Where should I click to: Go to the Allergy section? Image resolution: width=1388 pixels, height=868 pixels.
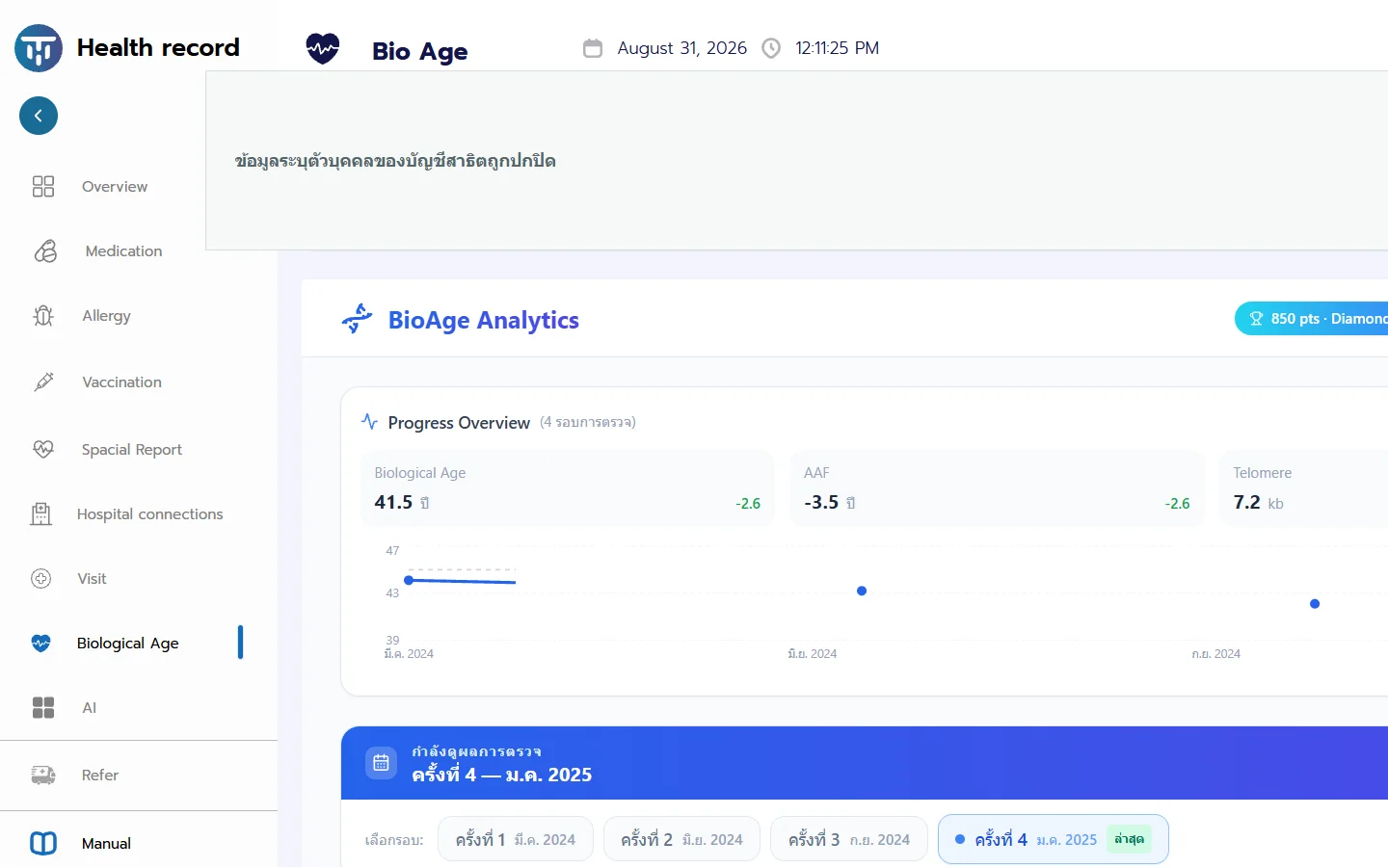click(106, 316)
